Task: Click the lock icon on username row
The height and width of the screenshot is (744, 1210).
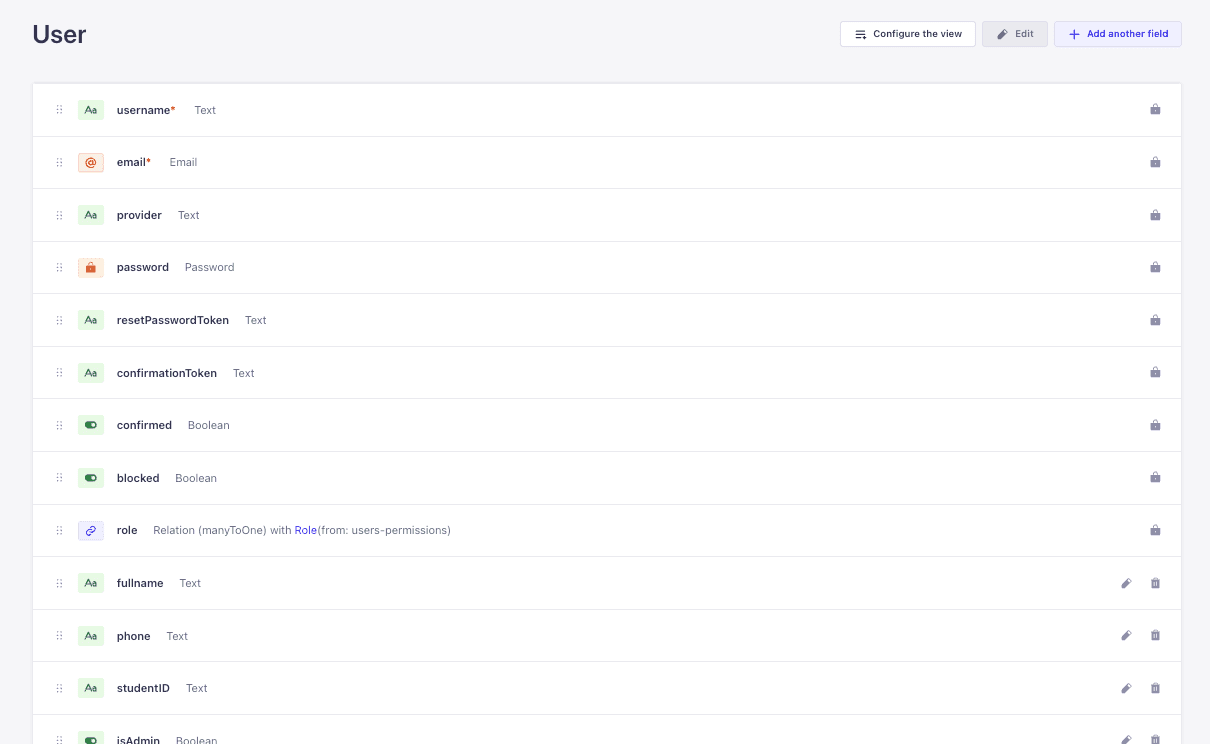Action: [1155, 110]
